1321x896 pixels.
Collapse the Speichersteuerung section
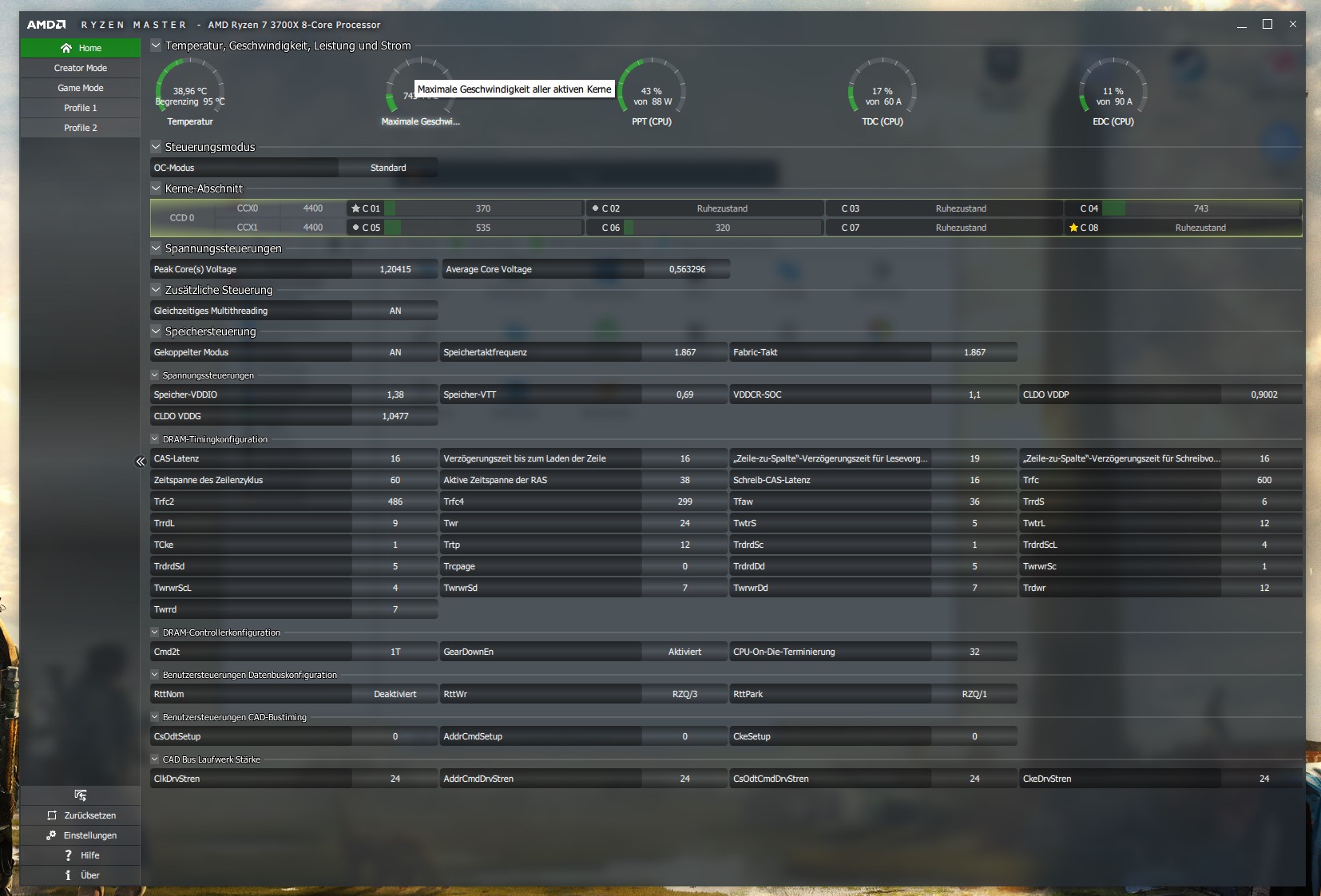156,331
